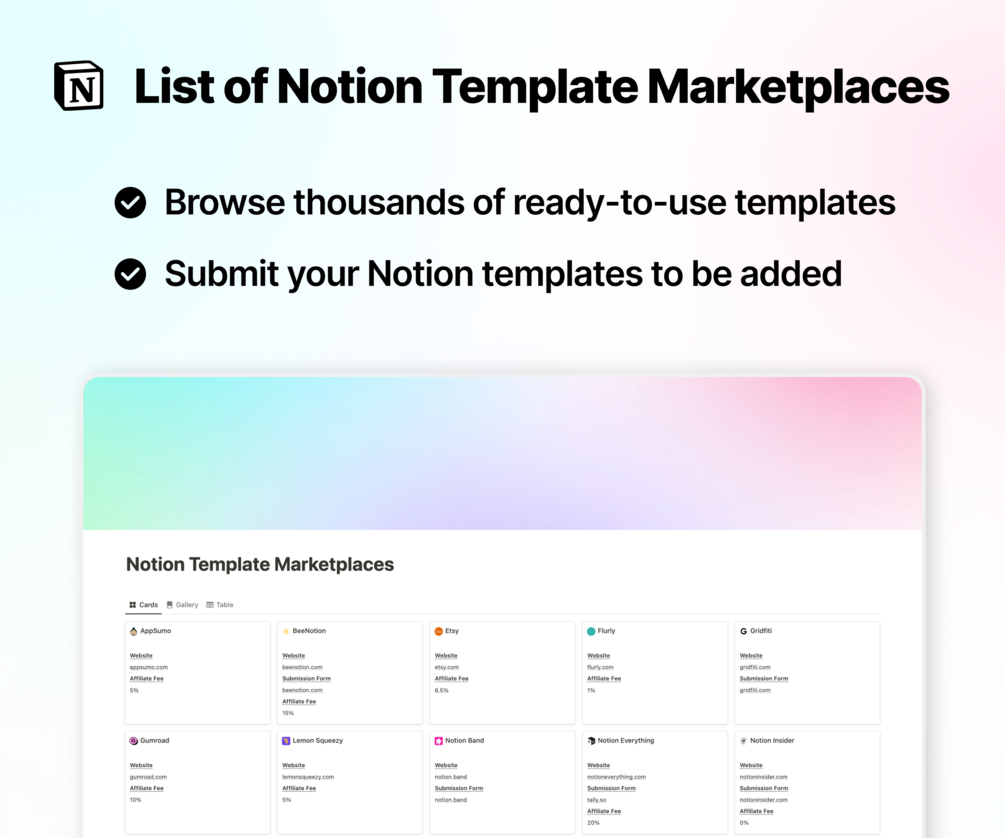Select the 6.5% fee in Etsy card
Viewport: 1005px width, 838px height.
(442, 691)
